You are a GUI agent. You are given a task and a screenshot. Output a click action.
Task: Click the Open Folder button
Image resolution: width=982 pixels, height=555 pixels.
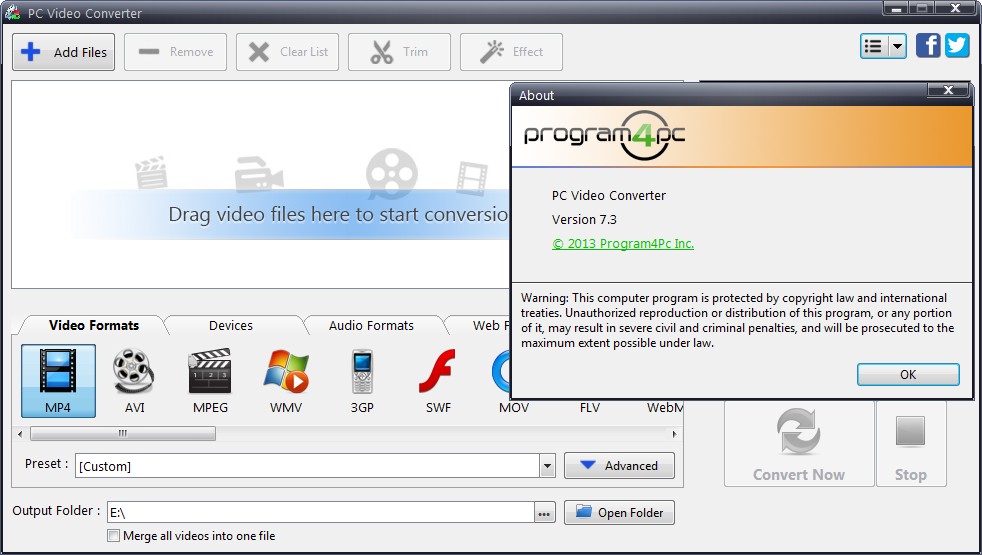coord(619,512)
